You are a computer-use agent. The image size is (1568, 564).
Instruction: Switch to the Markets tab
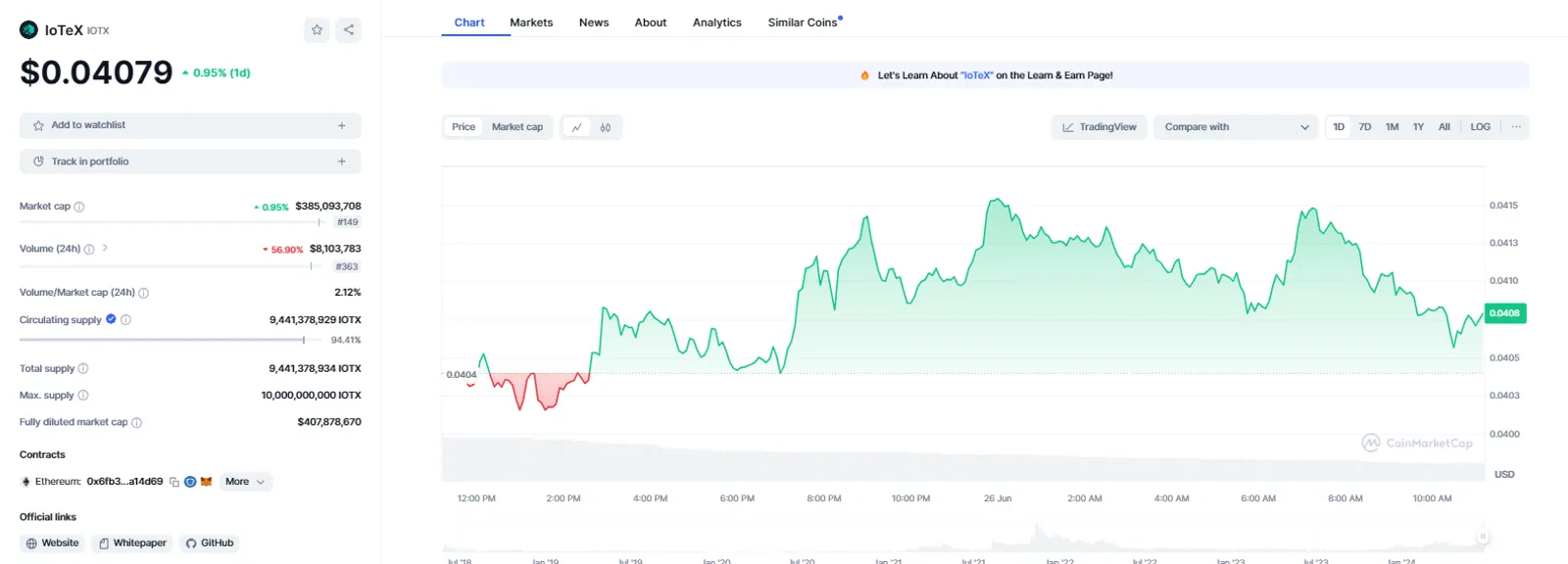(x=531, y=23)
